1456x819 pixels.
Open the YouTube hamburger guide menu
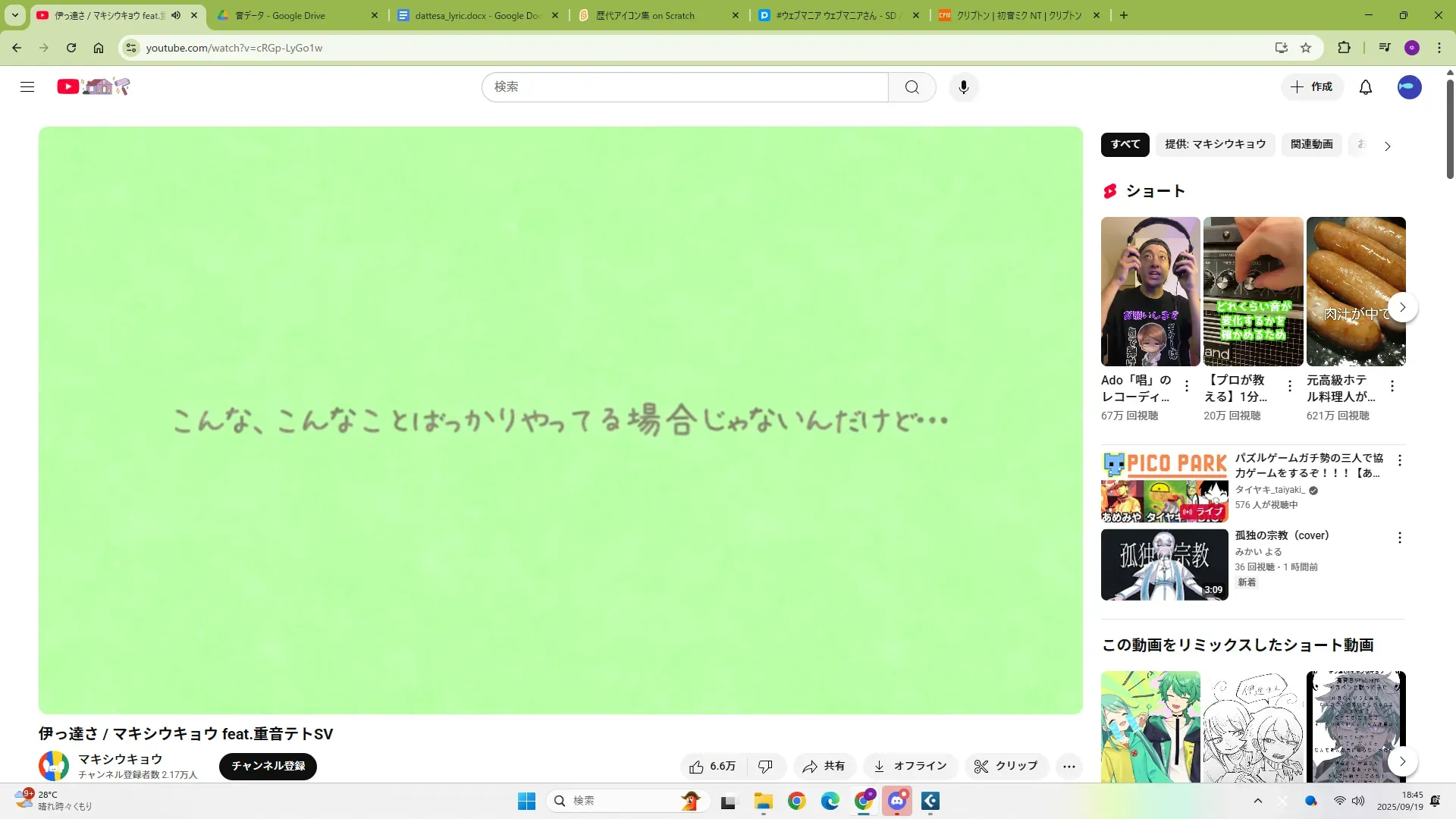[x=27, y=87]
